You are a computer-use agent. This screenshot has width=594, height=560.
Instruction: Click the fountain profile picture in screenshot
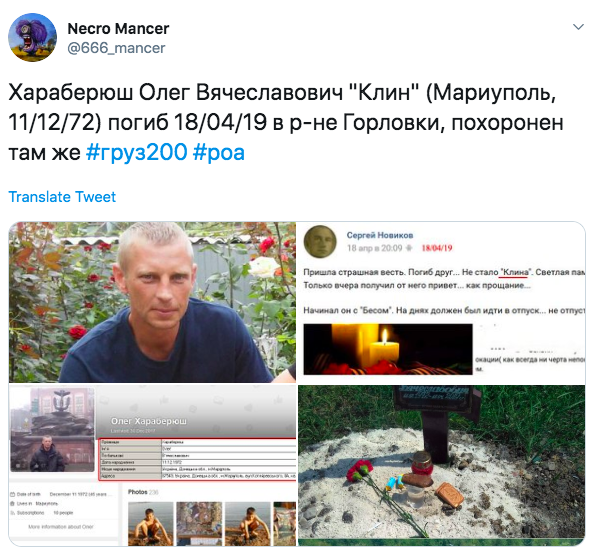tap(52, 430)
